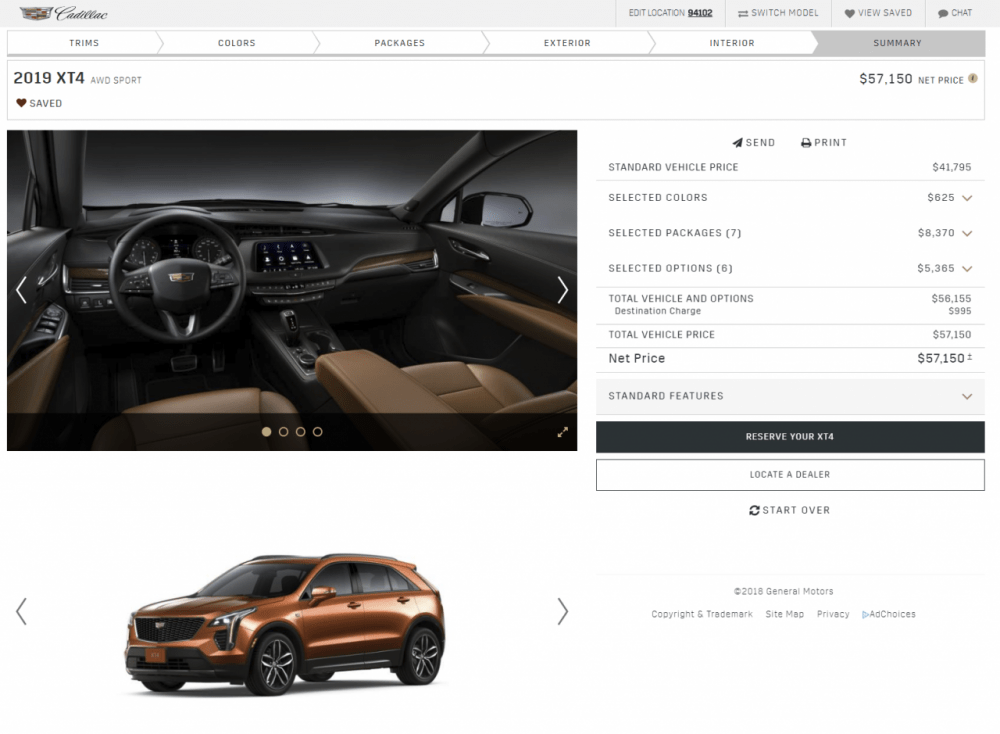
Task: Click the net price info icon
Action: 973,79
